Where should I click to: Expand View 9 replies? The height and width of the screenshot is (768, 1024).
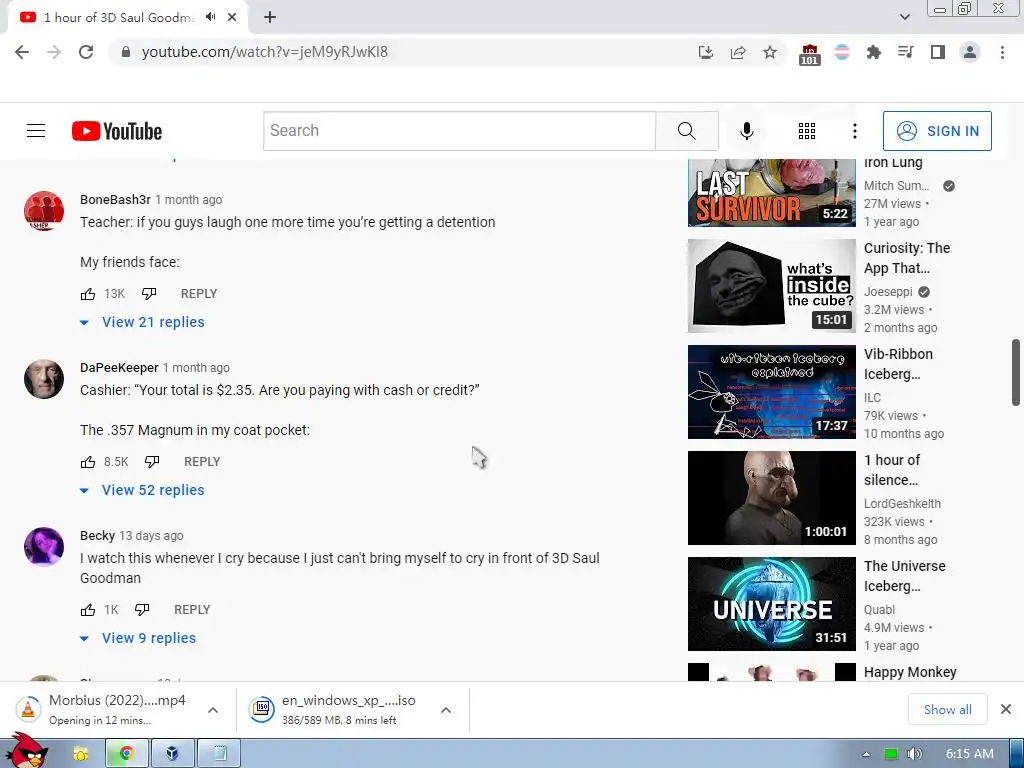tap(138, 638)
